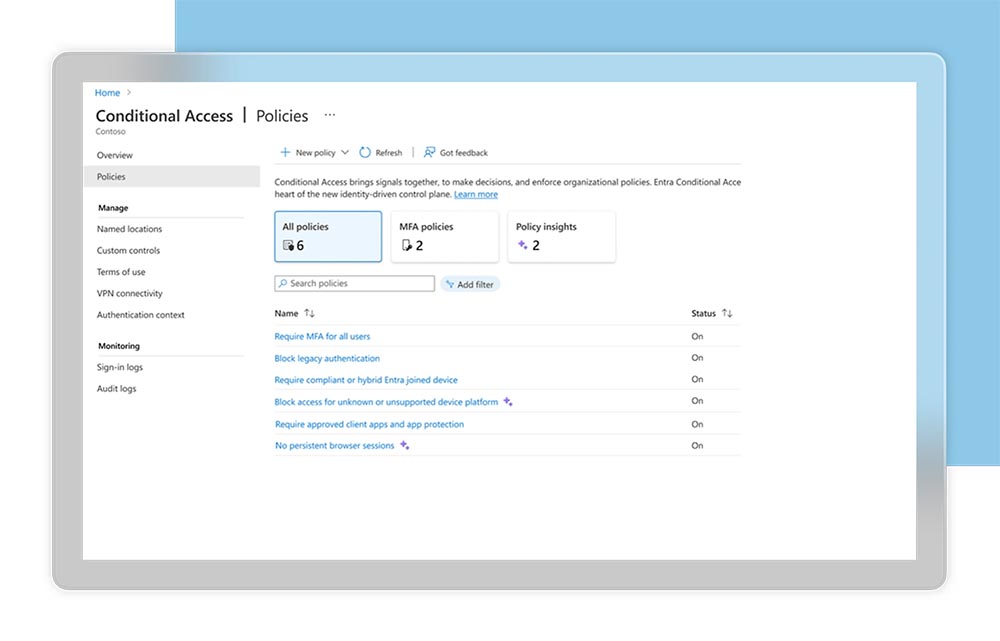This screenshot has height=641, width=1000.
Task: Open the ellipsis more options menu
Action: pyautogui.click(x=330, y=115)
